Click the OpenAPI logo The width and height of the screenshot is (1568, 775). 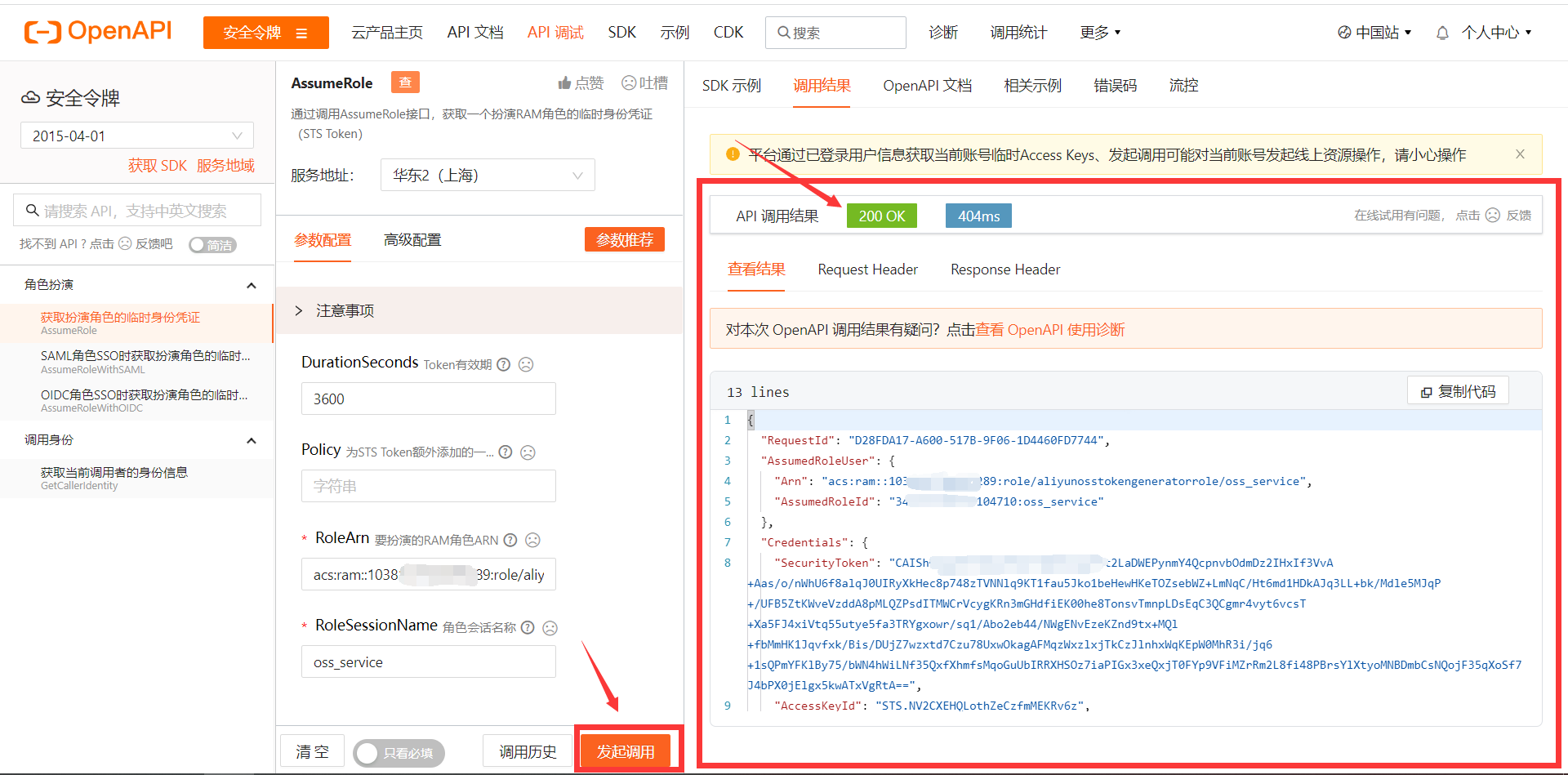(x=98, y=32)
